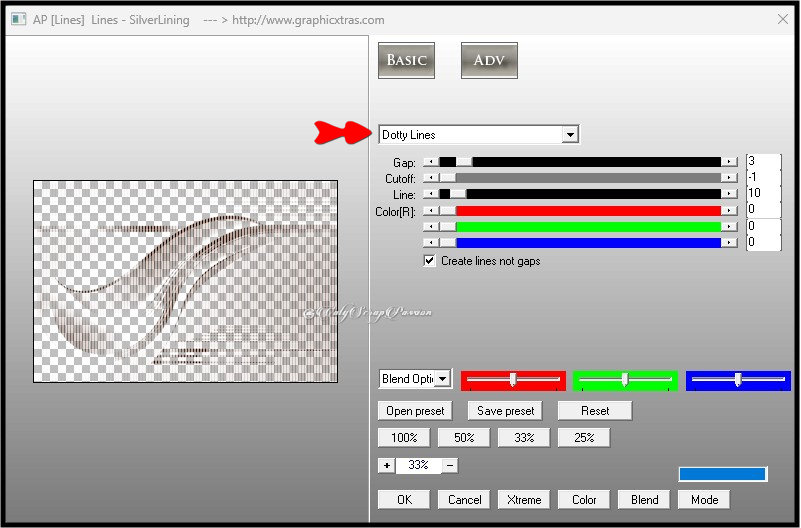The width and height of the screenshot is (801, 528).
Task: Switch to the Basic tab
Action: tap(407, 60)
